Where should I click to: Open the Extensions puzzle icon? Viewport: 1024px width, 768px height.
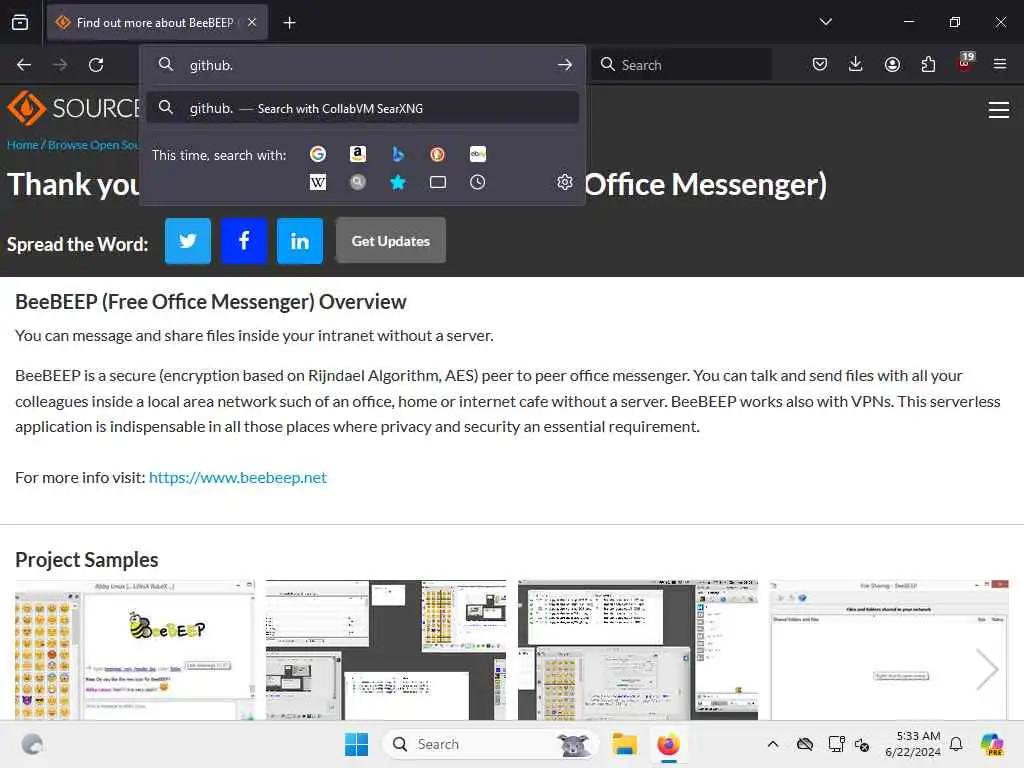coord(928,64)
